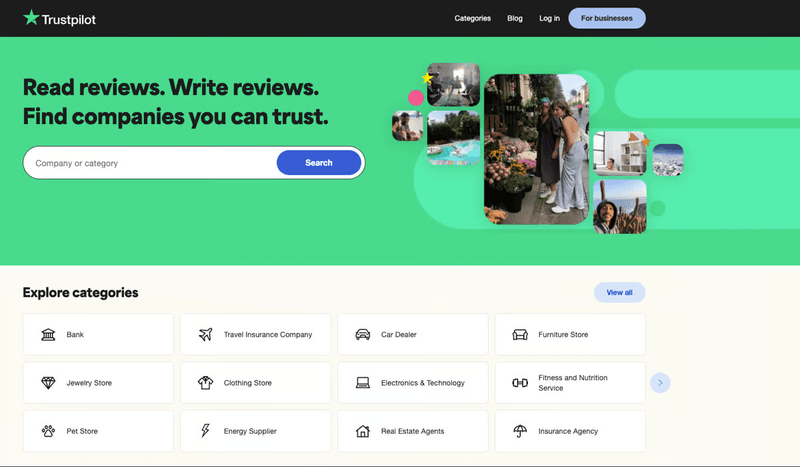The width and height of the screenshot is (800, 467).
Task: Click the Electronics laptop icon
Action: (363, 383)
